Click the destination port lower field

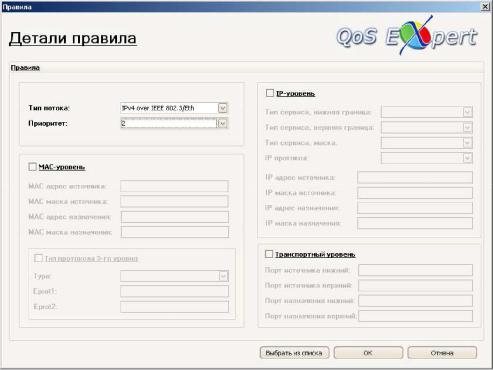click(x=415, y=301)
